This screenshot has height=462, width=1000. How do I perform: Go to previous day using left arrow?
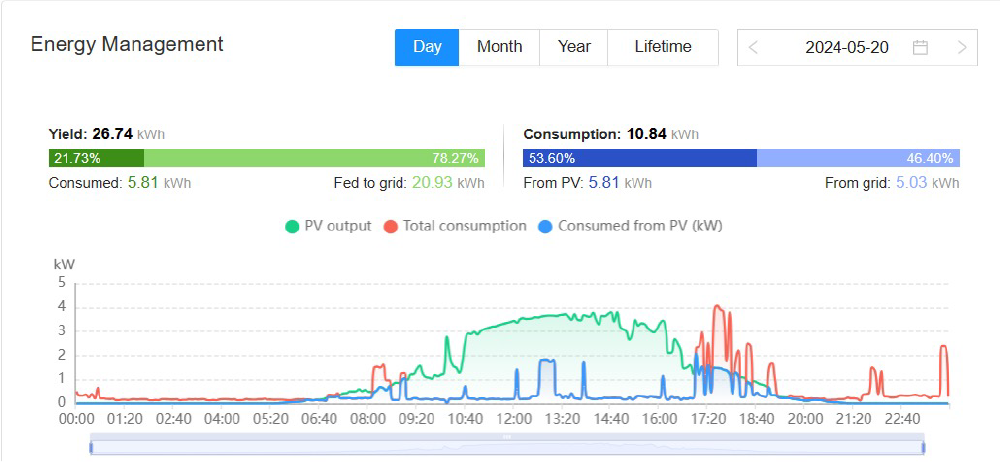pyautogui.click(x=754, y=47)
